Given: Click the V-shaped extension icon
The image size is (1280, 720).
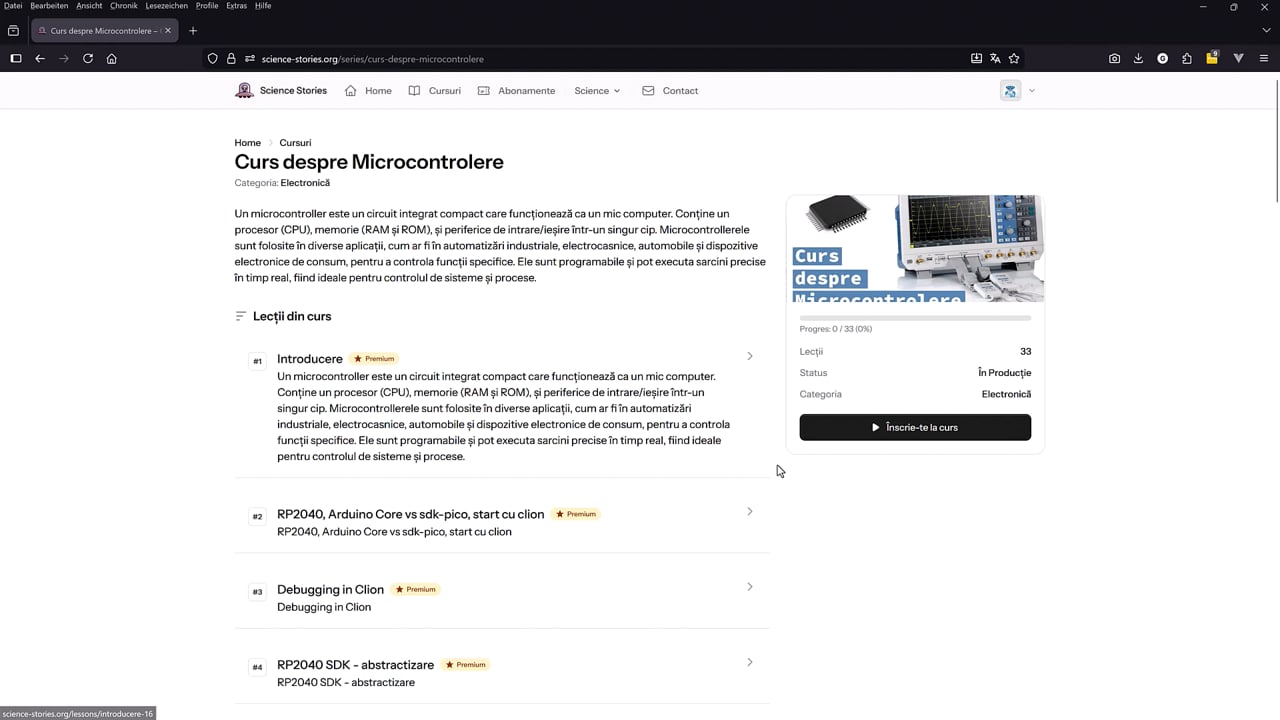Looking at the screenshot, I should [1239, 59].
